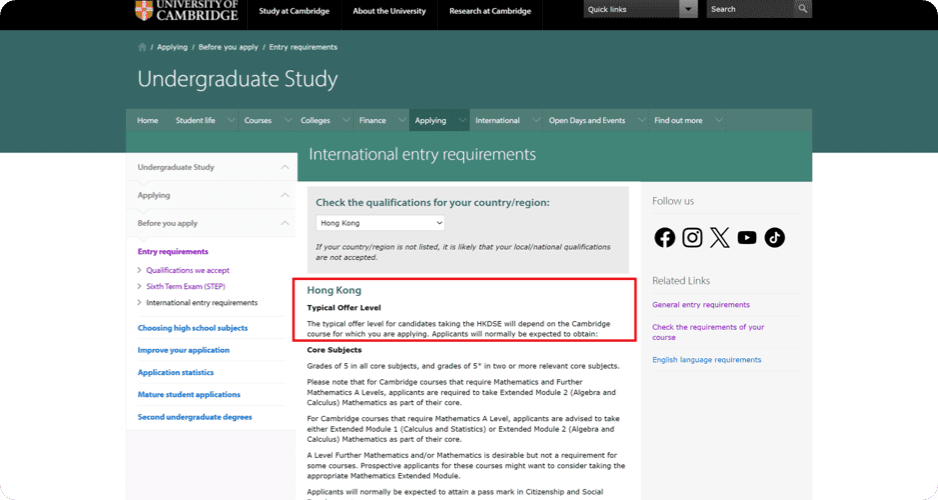Expand the Courses menu chevron
The image size is (938, 500).
[x=288, y=120]
